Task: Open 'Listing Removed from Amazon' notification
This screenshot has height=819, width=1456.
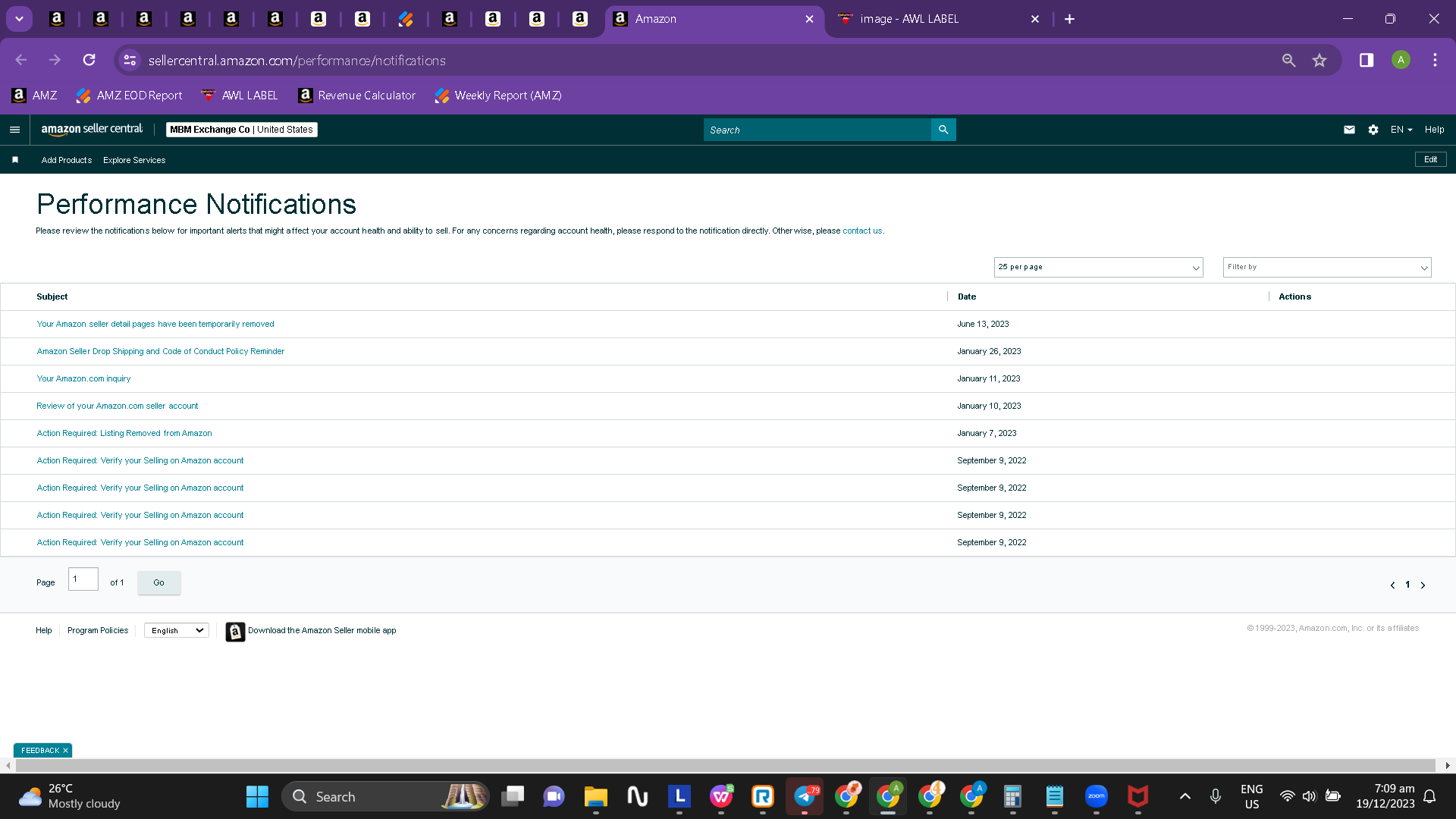Action: click(x=124, y=433)
